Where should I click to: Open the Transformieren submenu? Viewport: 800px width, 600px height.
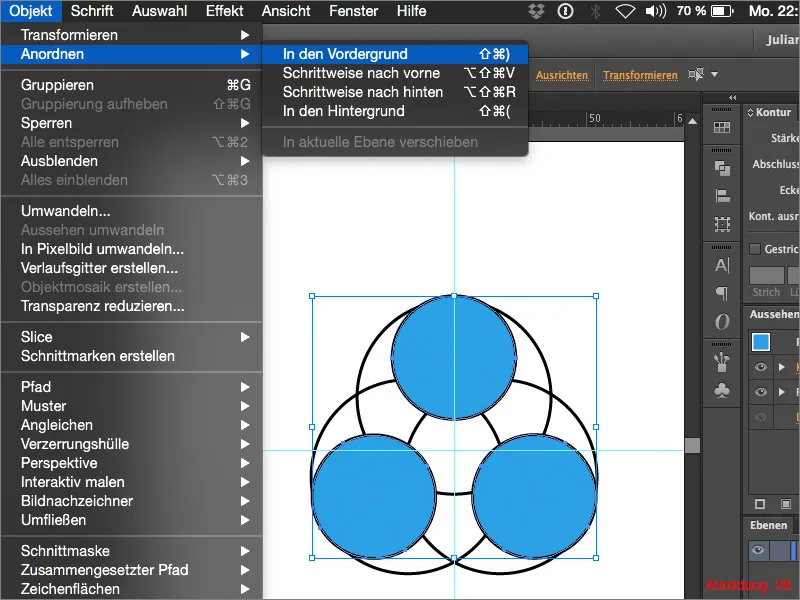132,35
